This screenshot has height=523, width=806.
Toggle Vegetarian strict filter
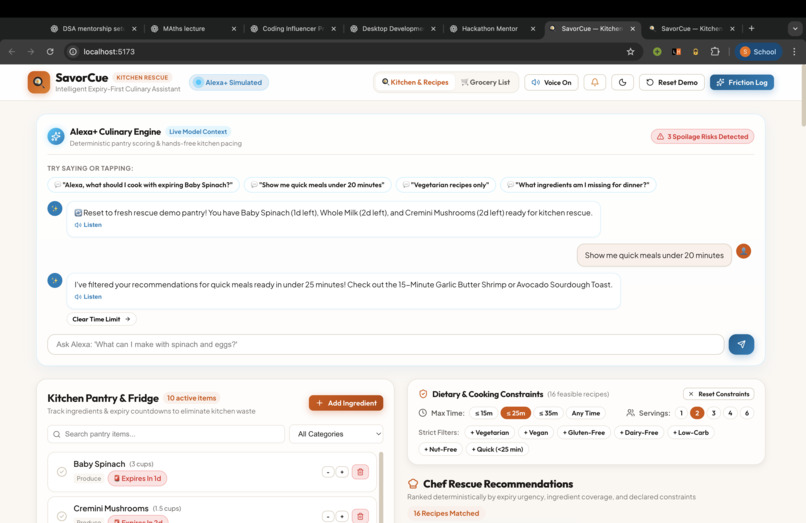pyautogui.click(x=489, y=432)
